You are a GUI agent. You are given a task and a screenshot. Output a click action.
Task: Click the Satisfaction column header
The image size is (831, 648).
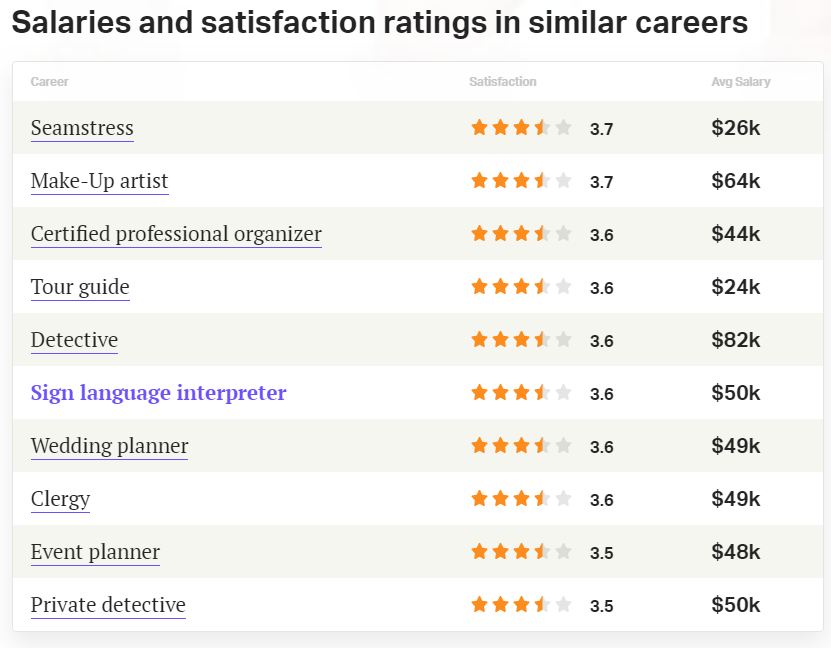coord(503,82)
